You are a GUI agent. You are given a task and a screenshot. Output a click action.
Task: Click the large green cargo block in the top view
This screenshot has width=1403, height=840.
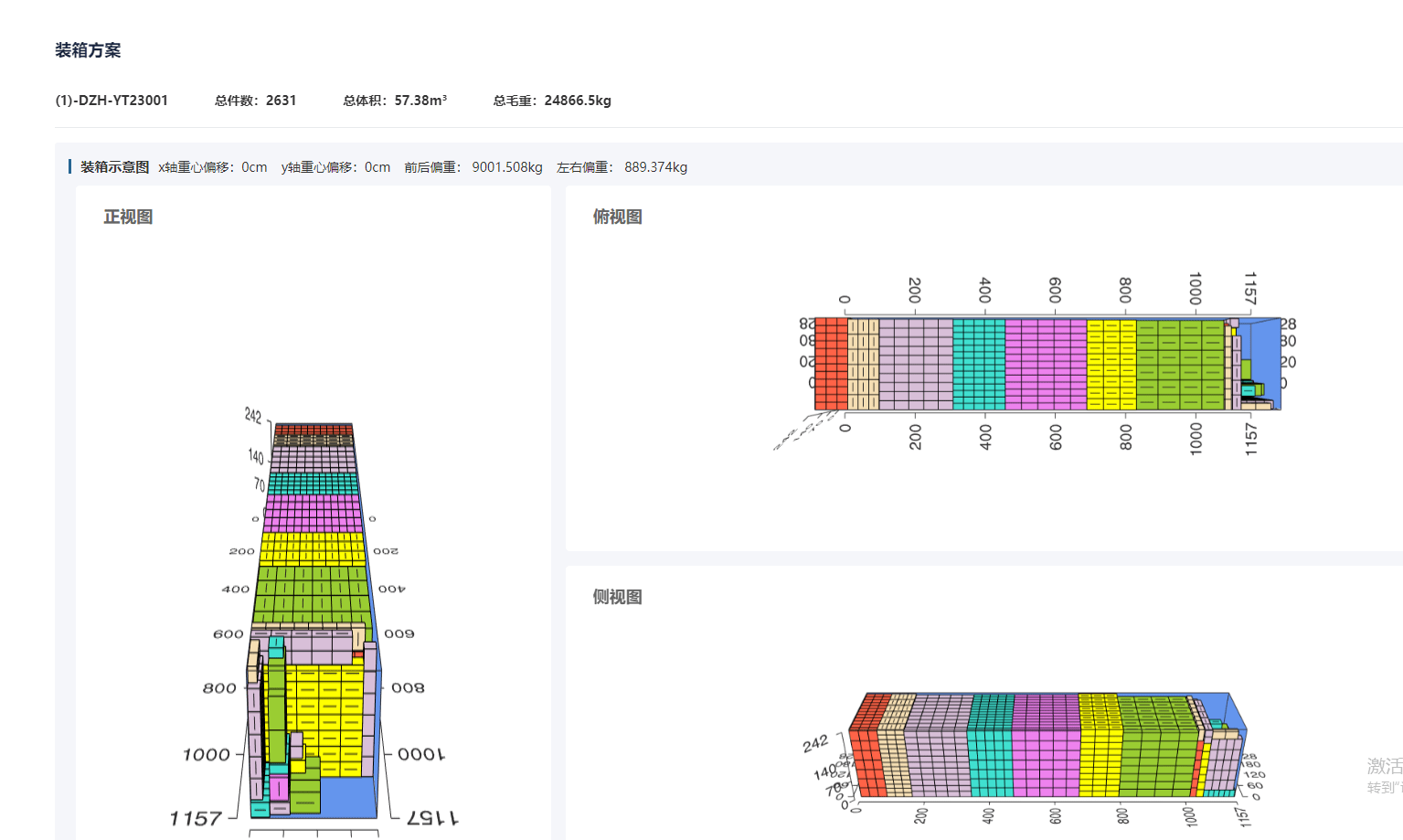point(1181,364)
